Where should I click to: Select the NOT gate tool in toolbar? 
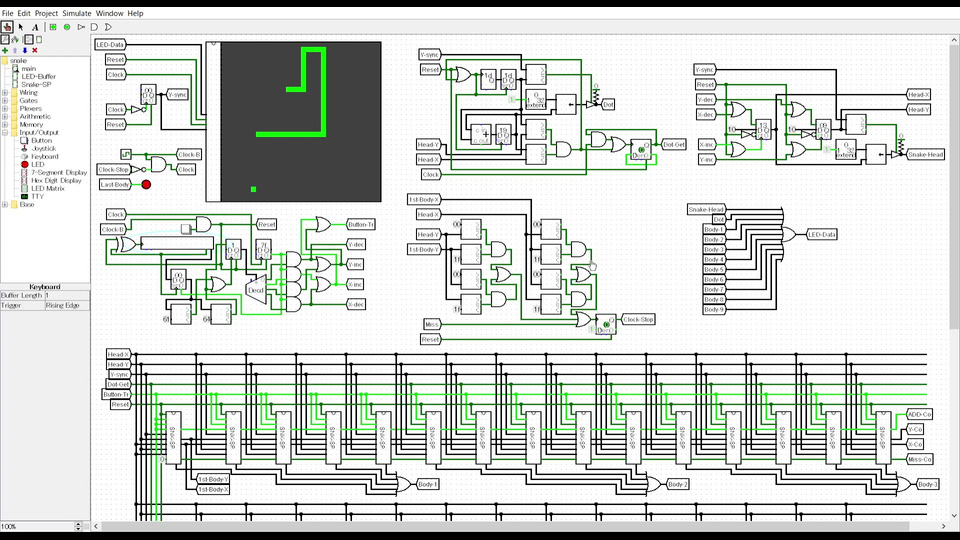[x=81, y=27]
